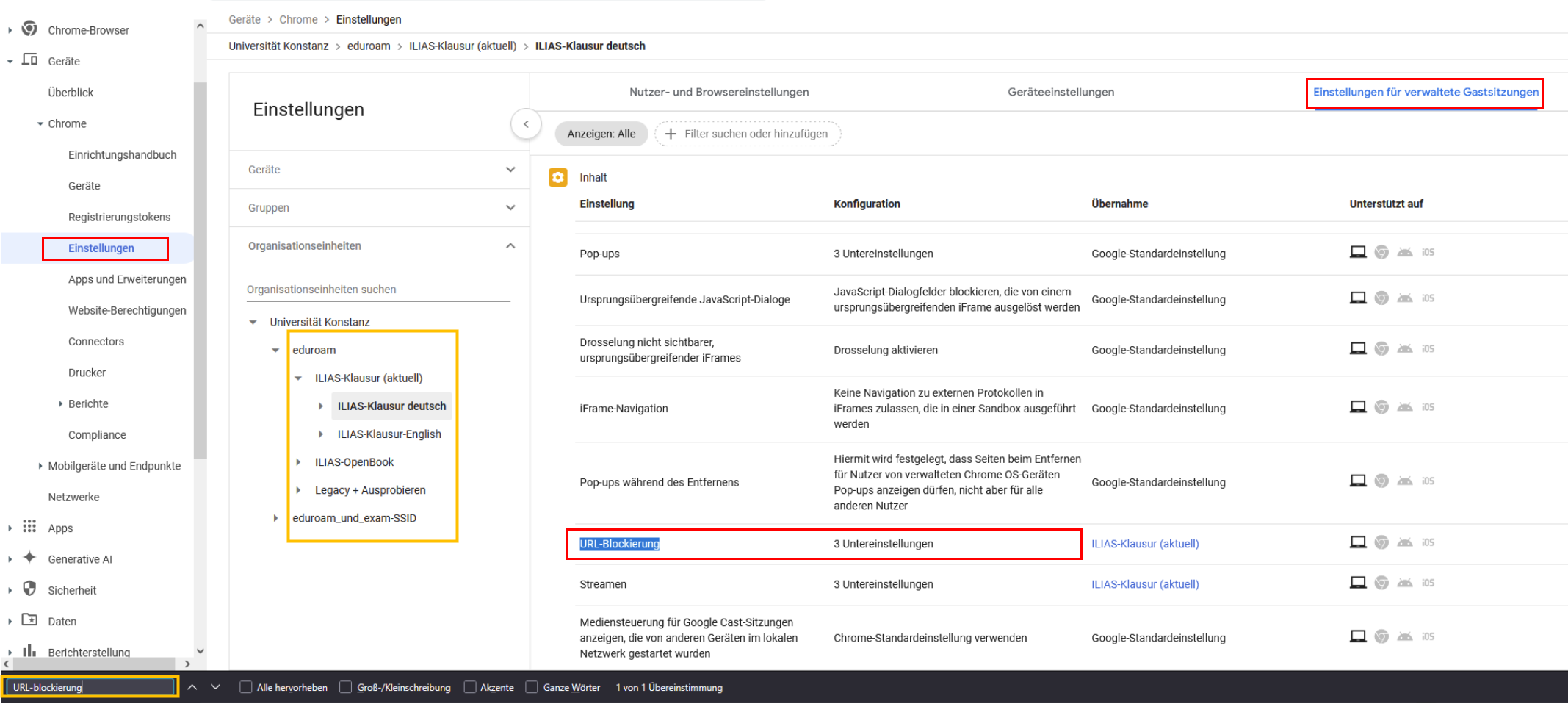
Task: Collapse the Universität Konstanz tree node
Action: click(x=253, y=322)
